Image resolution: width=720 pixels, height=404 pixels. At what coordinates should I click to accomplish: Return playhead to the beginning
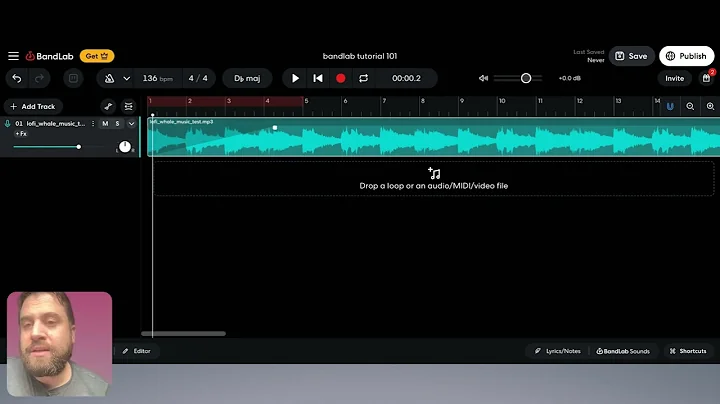(318, 79)
